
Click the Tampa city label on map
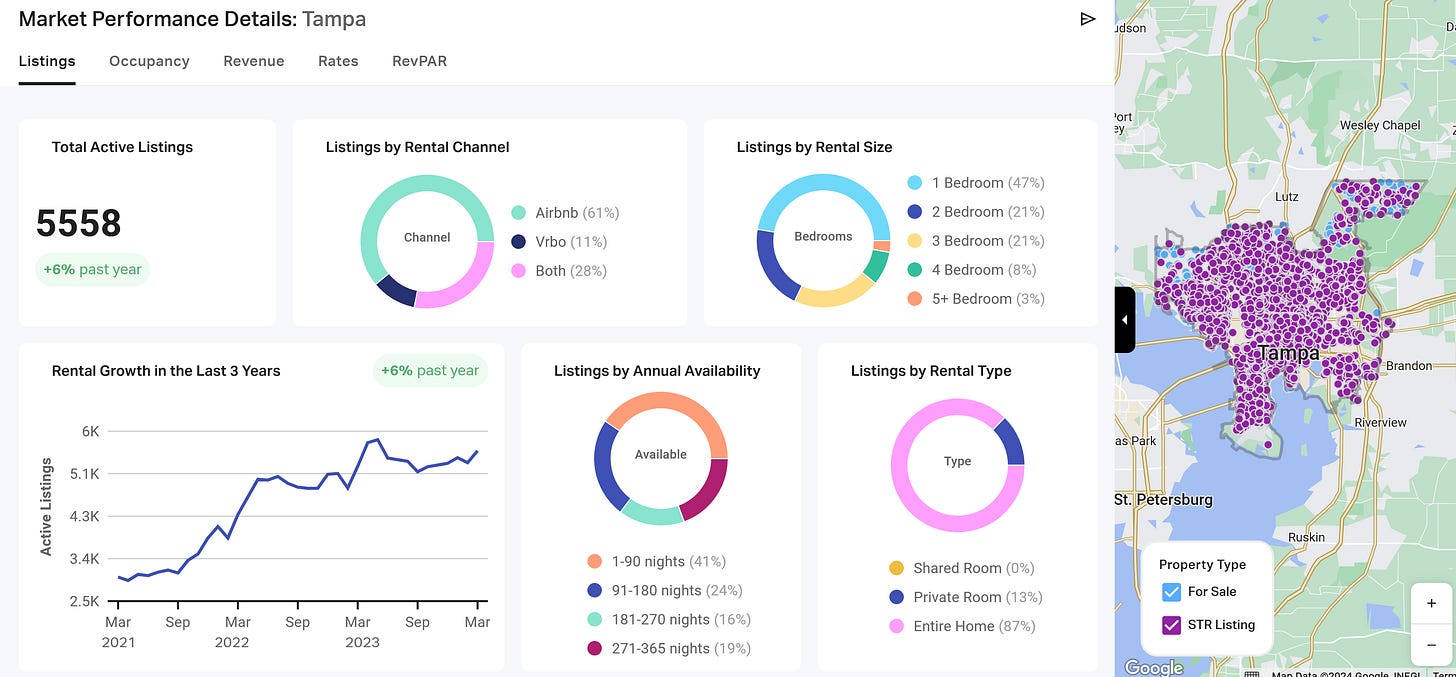(1287, 353)
